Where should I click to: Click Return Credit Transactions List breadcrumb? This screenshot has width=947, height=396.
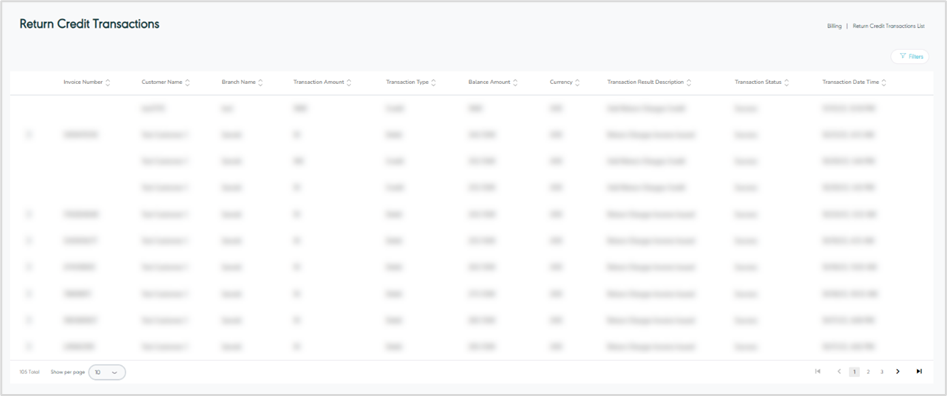[888, 27]
